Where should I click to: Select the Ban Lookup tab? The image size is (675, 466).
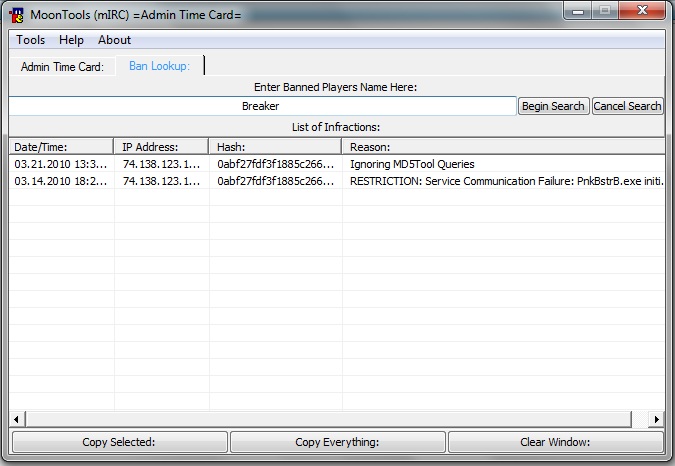(159, 66)
